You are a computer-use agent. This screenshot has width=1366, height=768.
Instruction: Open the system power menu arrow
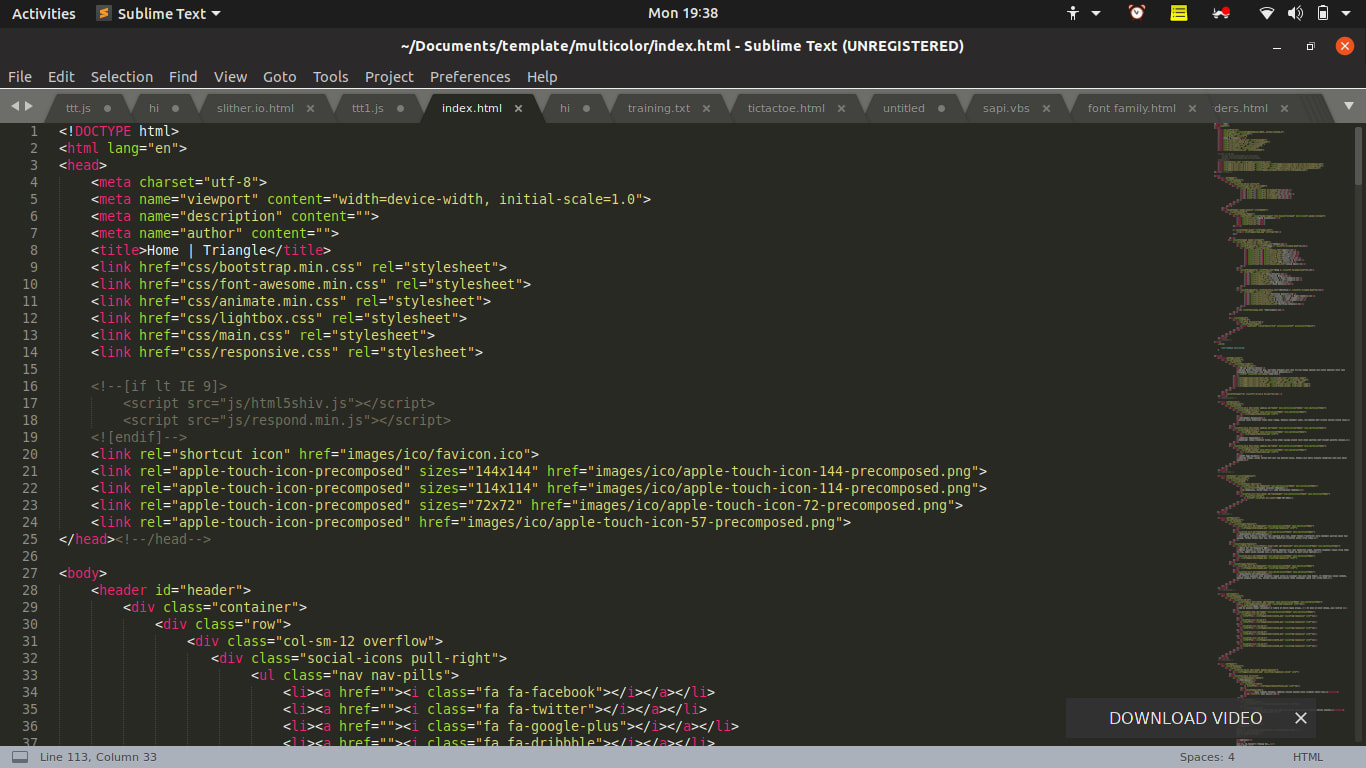point(1347,13)
